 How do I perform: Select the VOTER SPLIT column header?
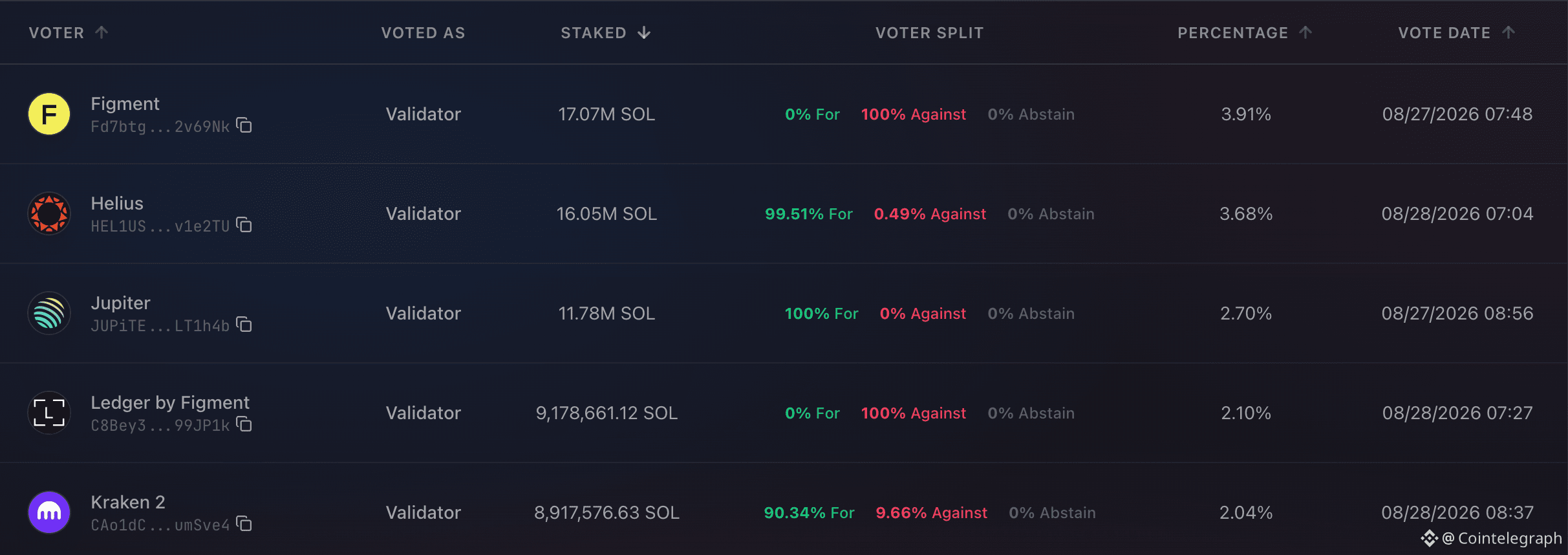(x=929, y=33)
